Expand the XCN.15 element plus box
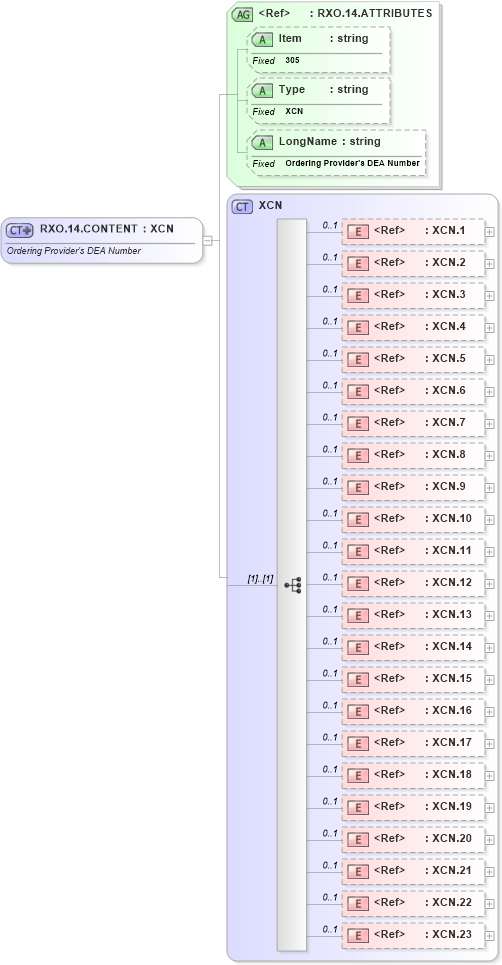Image resolution: width=502 pixels, height=965 pixels. tap(490, 680)
